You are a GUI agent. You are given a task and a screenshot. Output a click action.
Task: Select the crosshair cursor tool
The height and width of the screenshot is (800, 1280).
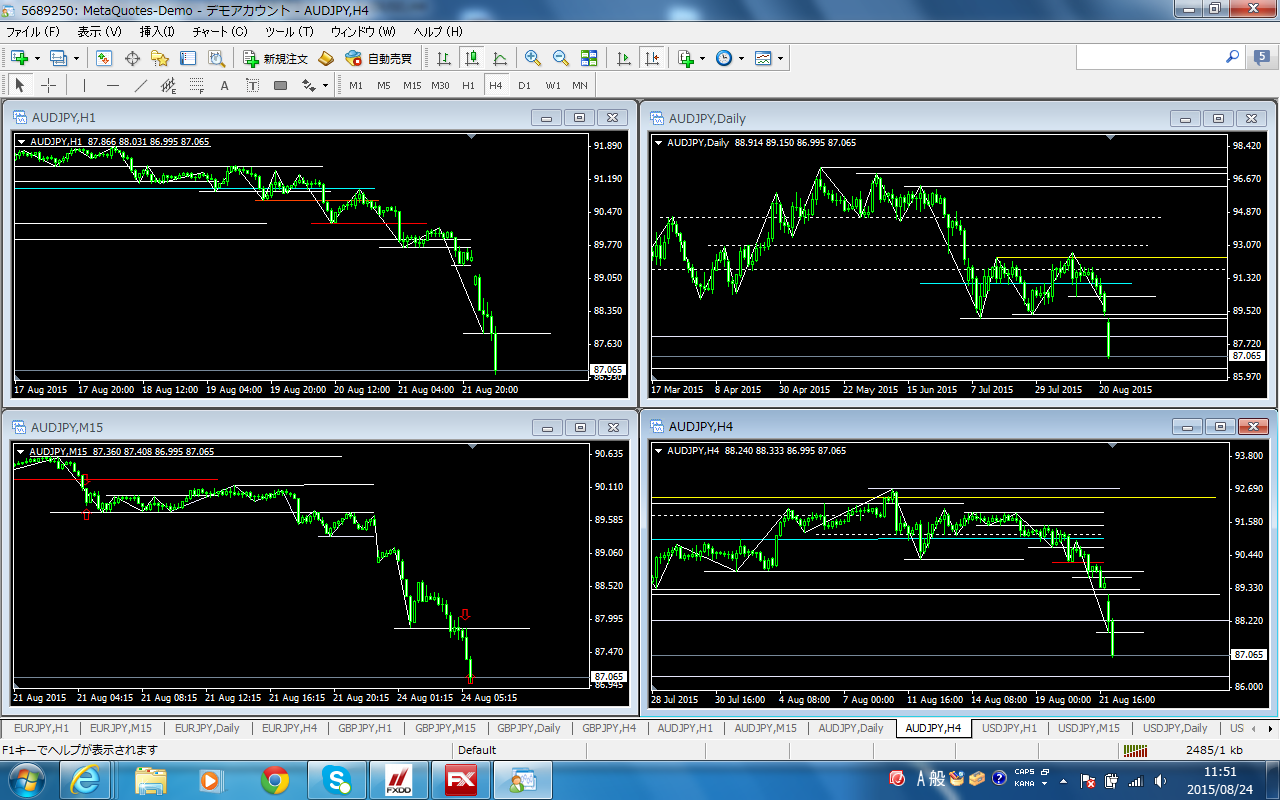click(48, 86)
